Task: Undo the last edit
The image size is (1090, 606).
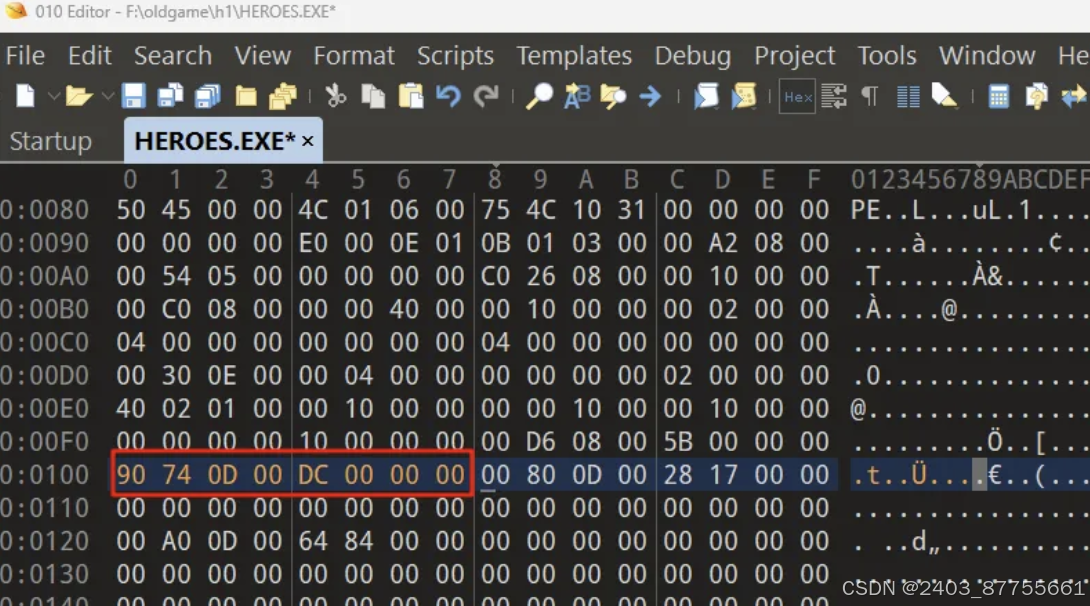Action: pyautogui.click(x=448, y=96)
